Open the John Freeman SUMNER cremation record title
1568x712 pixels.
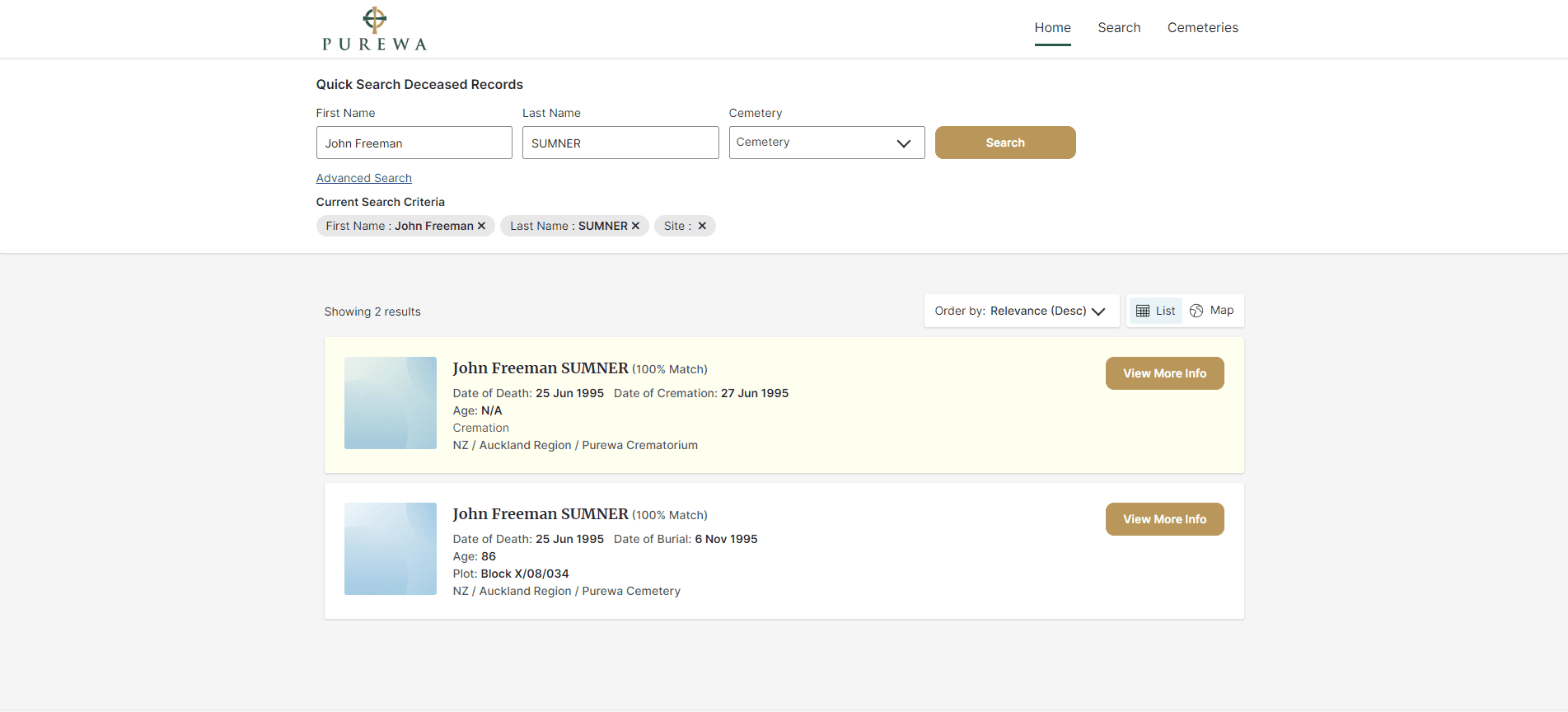pyautogui.click(x=541, y=368)
